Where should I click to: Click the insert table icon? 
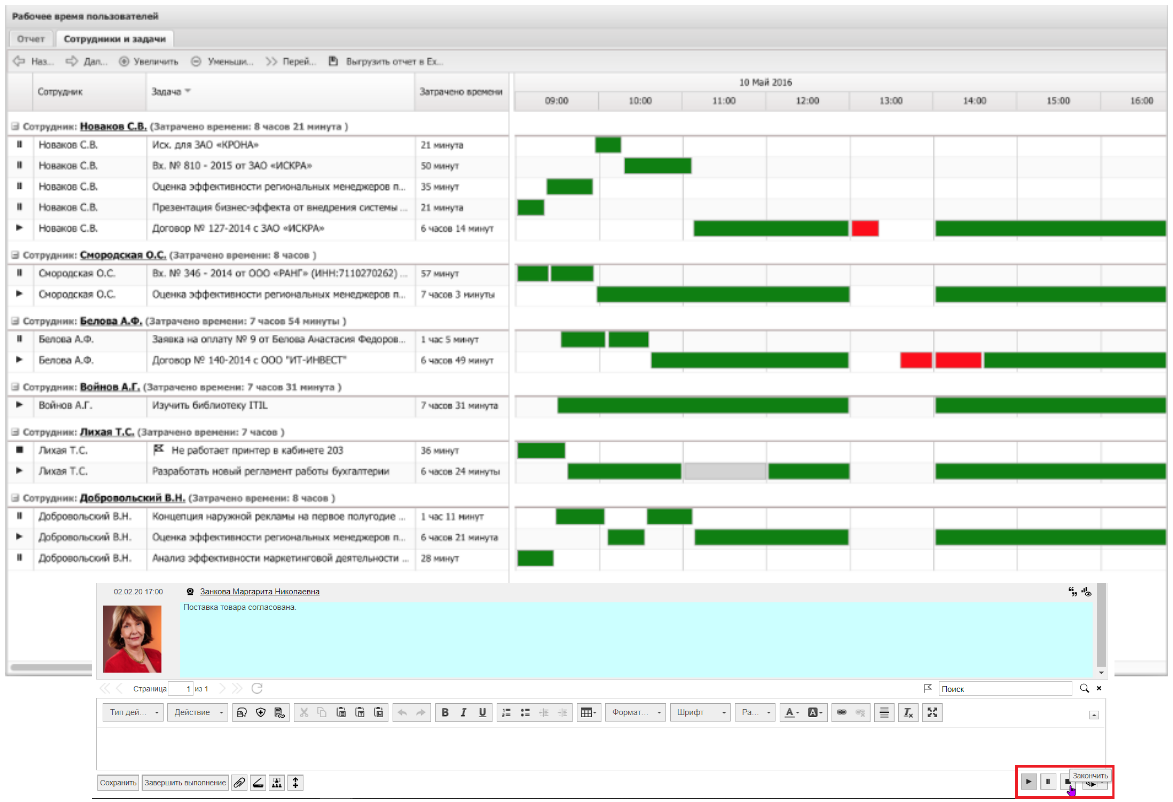click(x=588, y=713)
